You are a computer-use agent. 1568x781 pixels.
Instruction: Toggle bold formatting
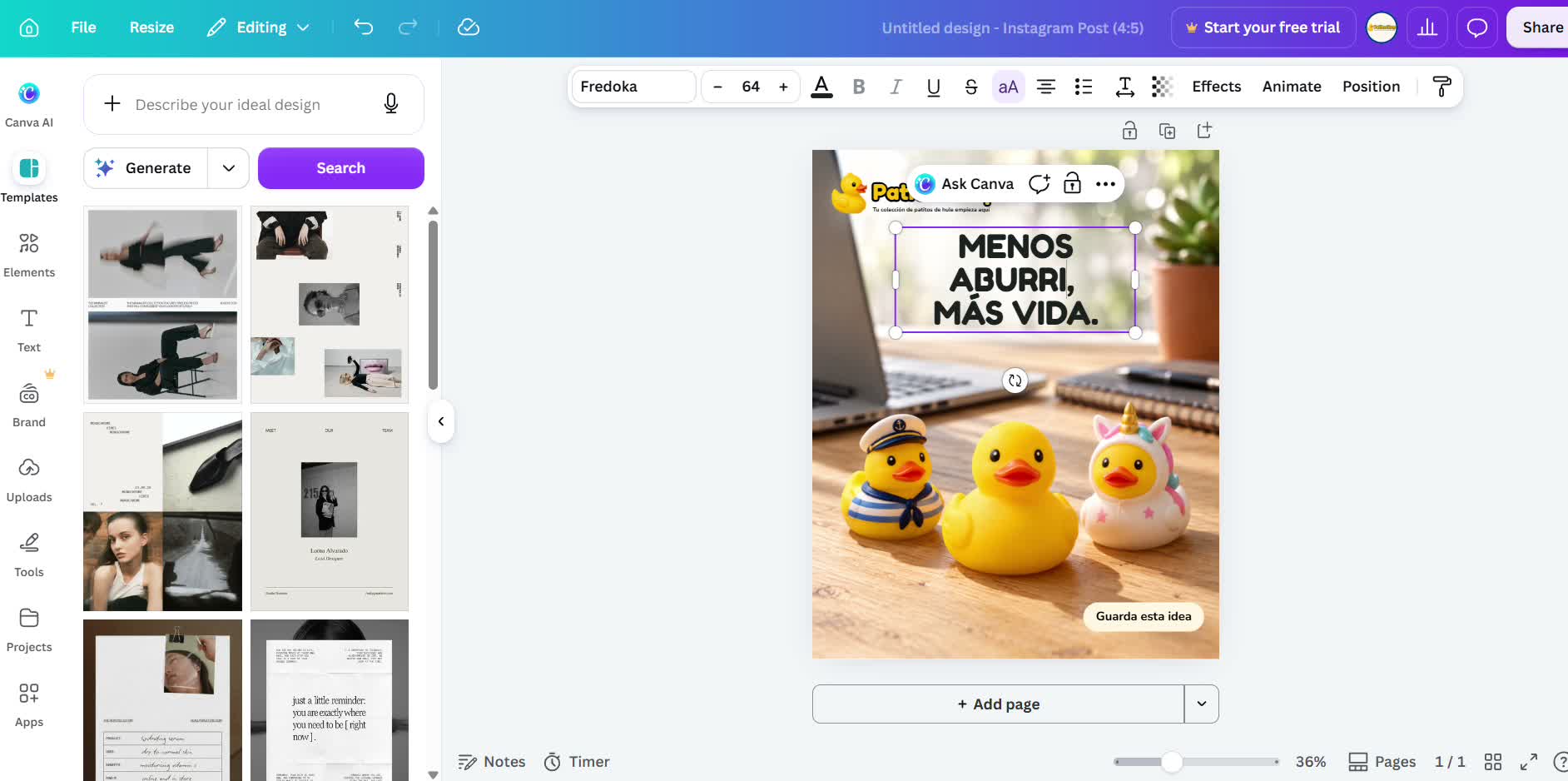point(859,87)
